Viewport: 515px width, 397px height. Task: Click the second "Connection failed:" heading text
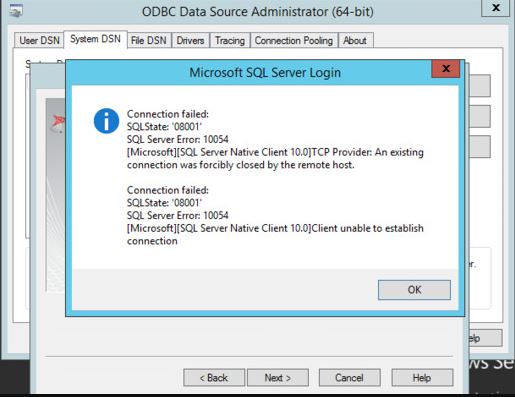[168, 190]
